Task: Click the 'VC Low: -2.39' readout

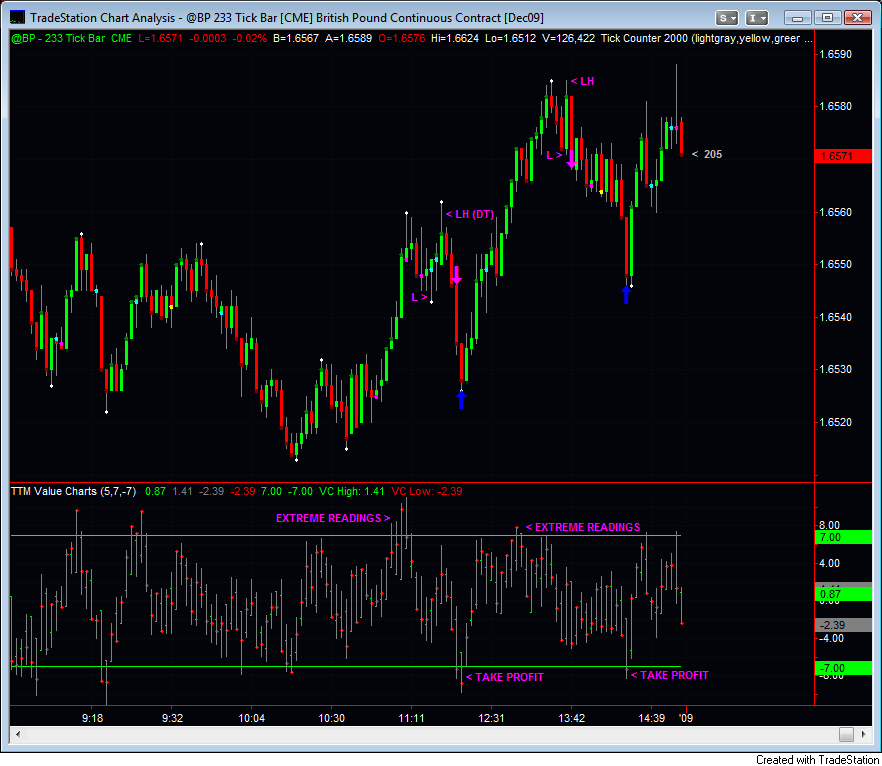Action: (x=427, y=491)
